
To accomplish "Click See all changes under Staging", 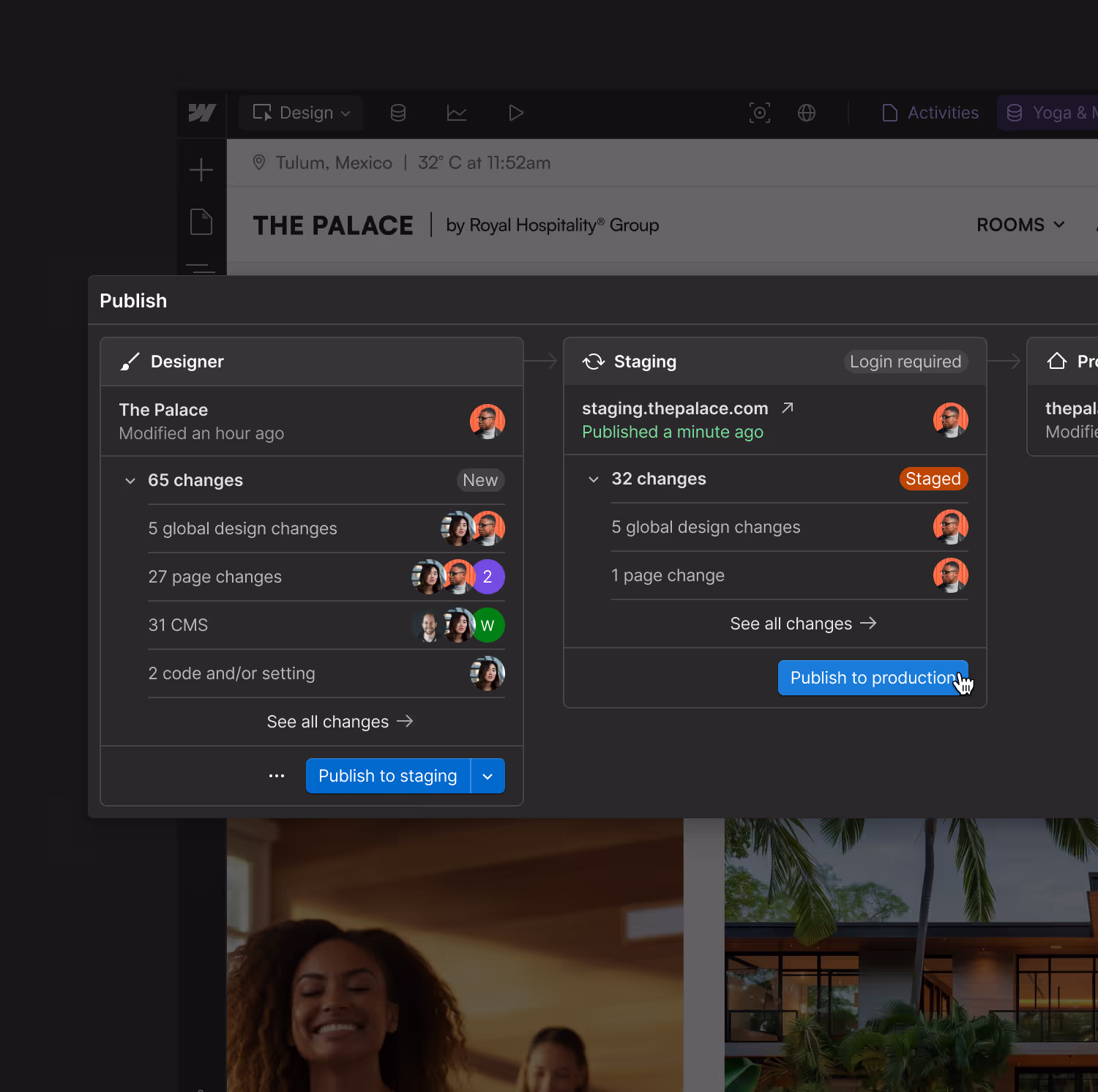I will [x=803, y=624].
